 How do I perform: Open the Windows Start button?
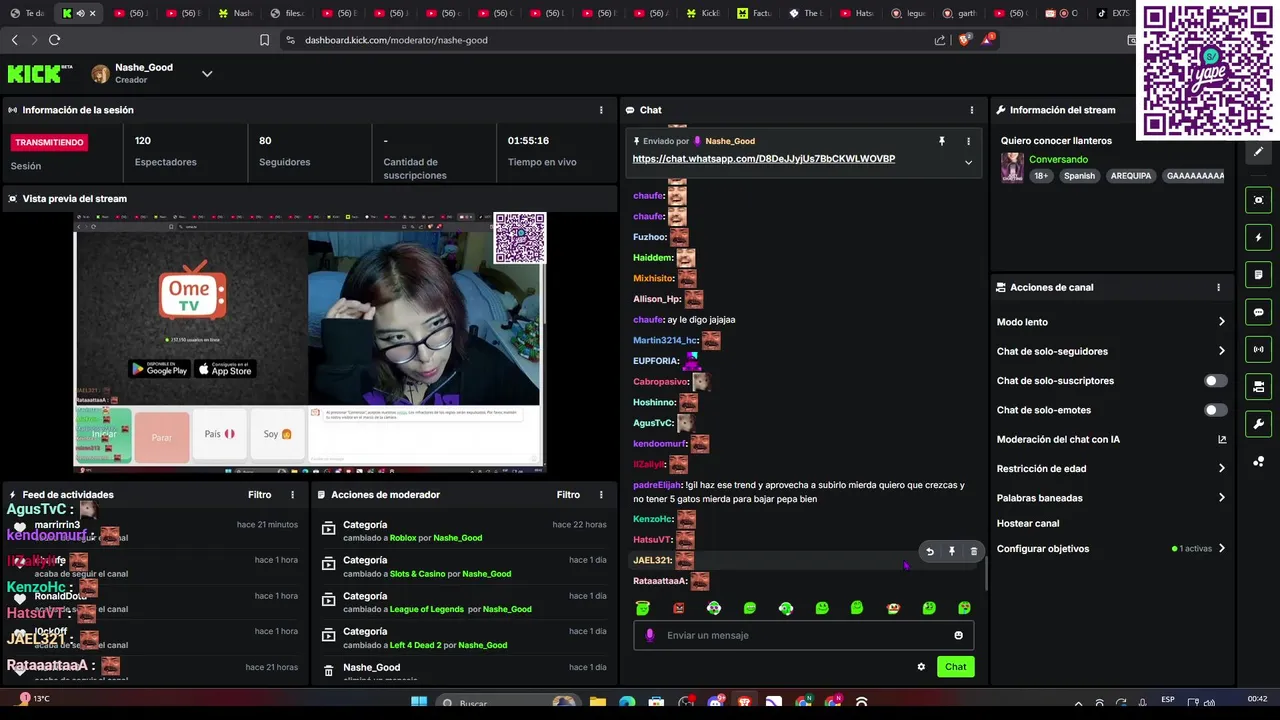[419, 702]
